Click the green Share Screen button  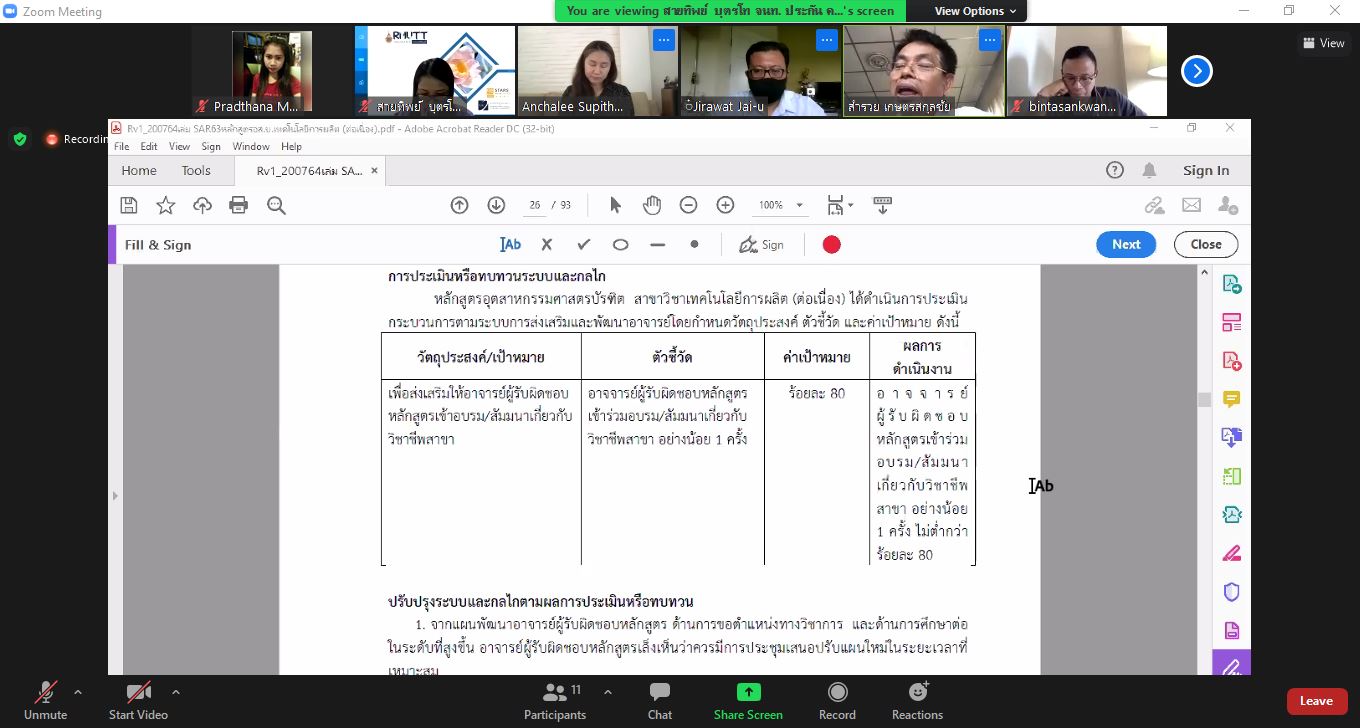point(748,700)
